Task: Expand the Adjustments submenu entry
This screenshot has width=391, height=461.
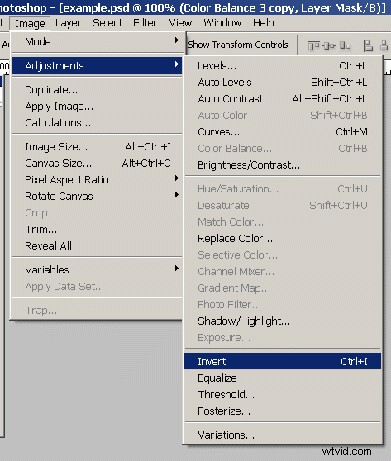Action: point(97,65)
